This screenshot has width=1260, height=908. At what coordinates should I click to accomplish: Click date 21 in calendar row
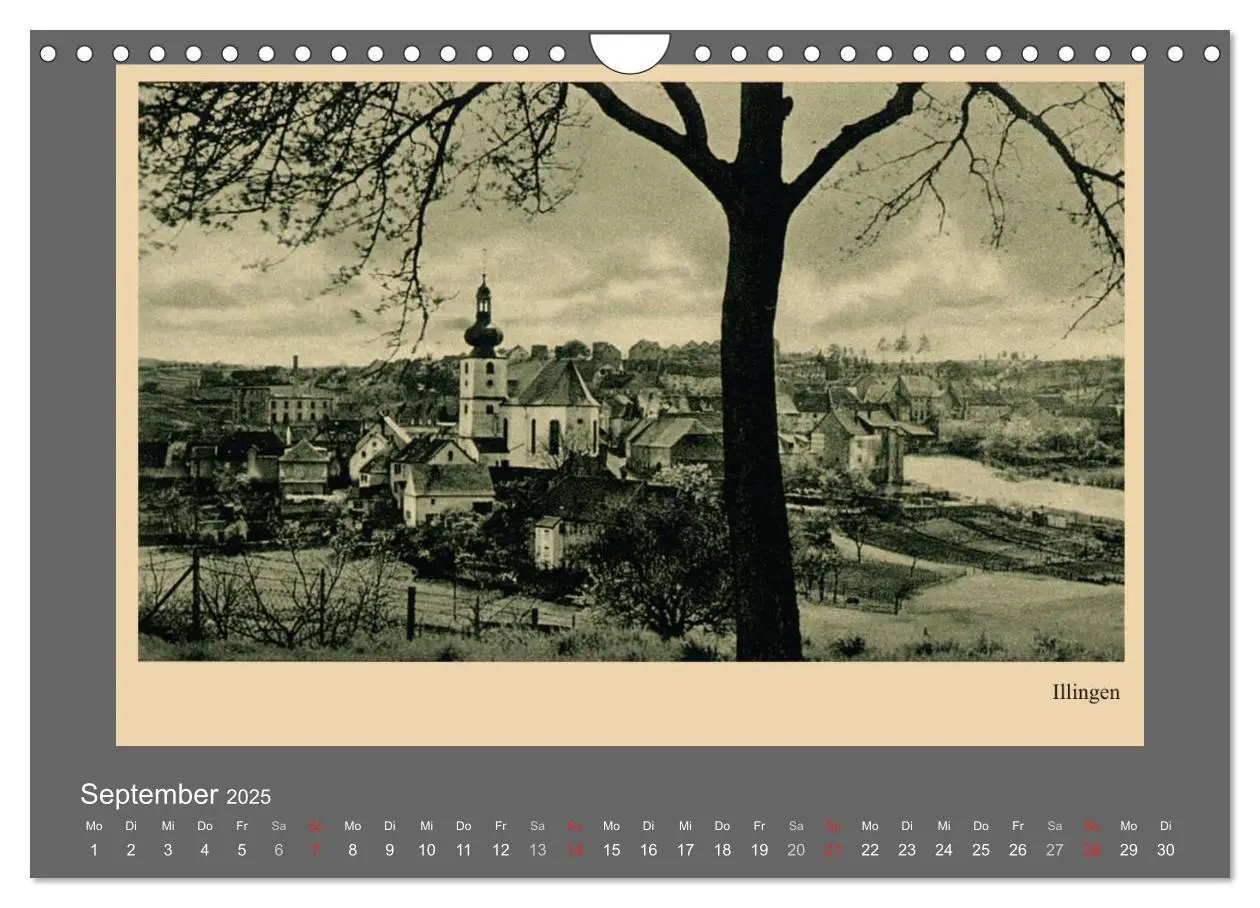(833, 850)
